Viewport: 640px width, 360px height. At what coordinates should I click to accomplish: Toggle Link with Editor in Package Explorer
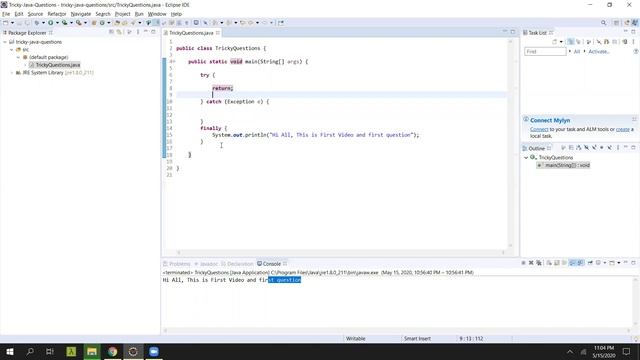pyautogui.click(x=119, y=32)
